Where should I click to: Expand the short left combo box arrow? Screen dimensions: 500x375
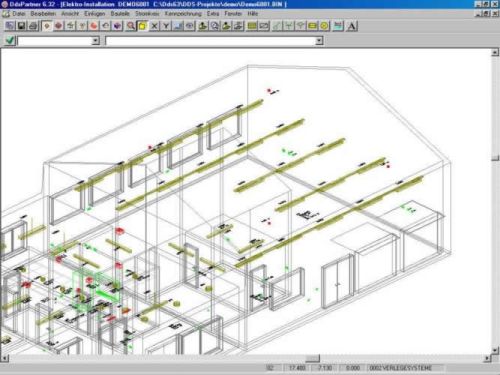pyautogui.click(x=96, y=41)
